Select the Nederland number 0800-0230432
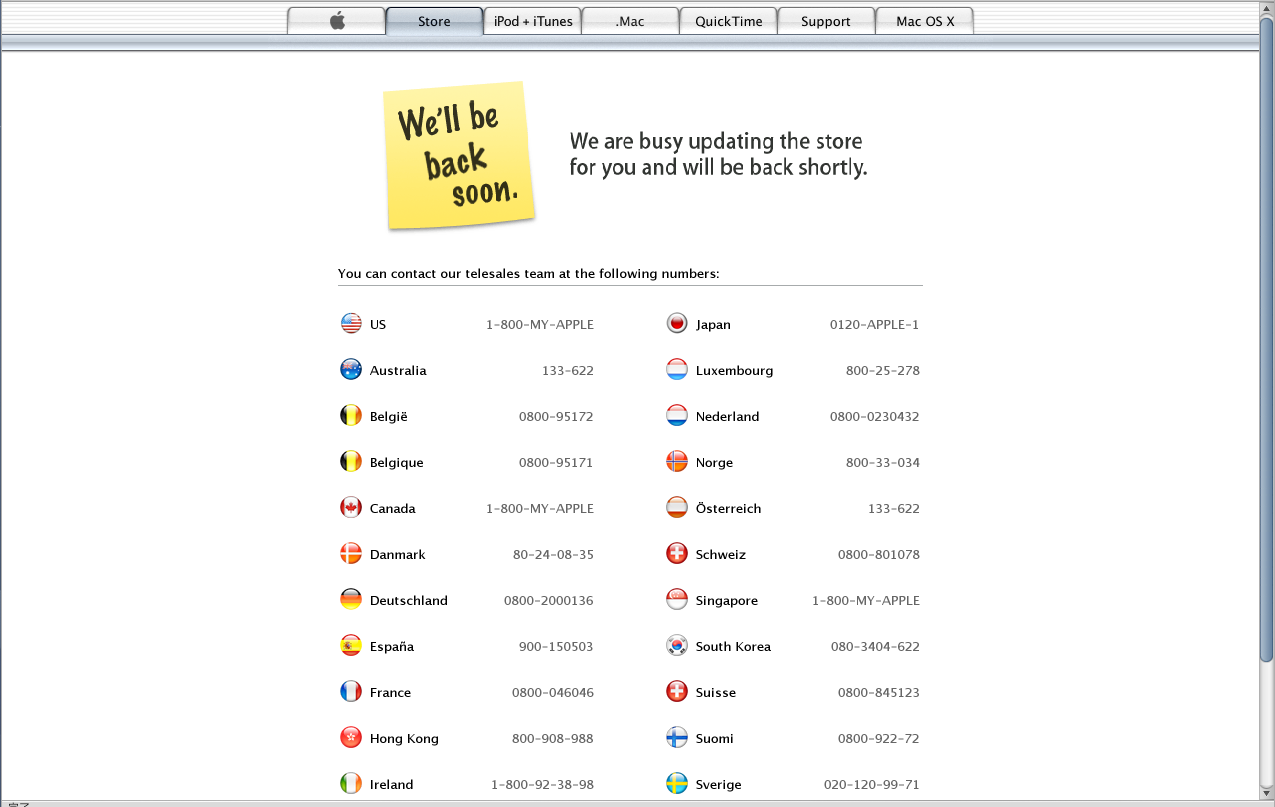 (x=875, y=417)
